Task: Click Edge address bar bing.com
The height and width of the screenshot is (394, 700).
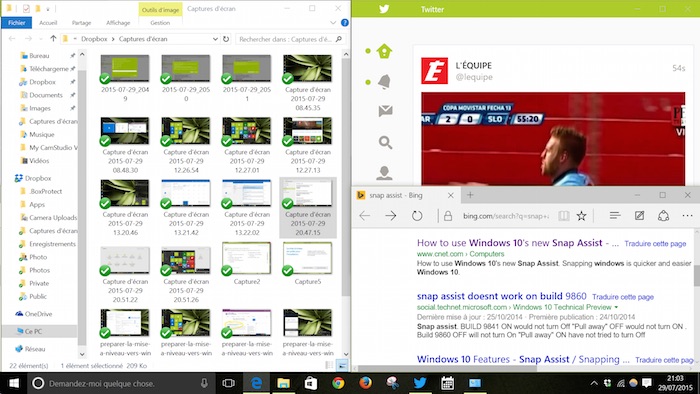Action: (x=506, y=216)
